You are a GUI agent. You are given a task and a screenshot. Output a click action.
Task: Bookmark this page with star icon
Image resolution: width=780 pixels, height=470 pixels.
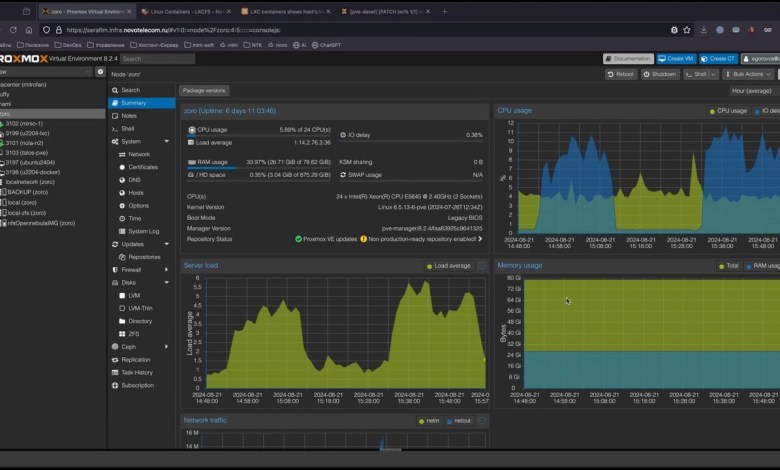coord(687,30)
